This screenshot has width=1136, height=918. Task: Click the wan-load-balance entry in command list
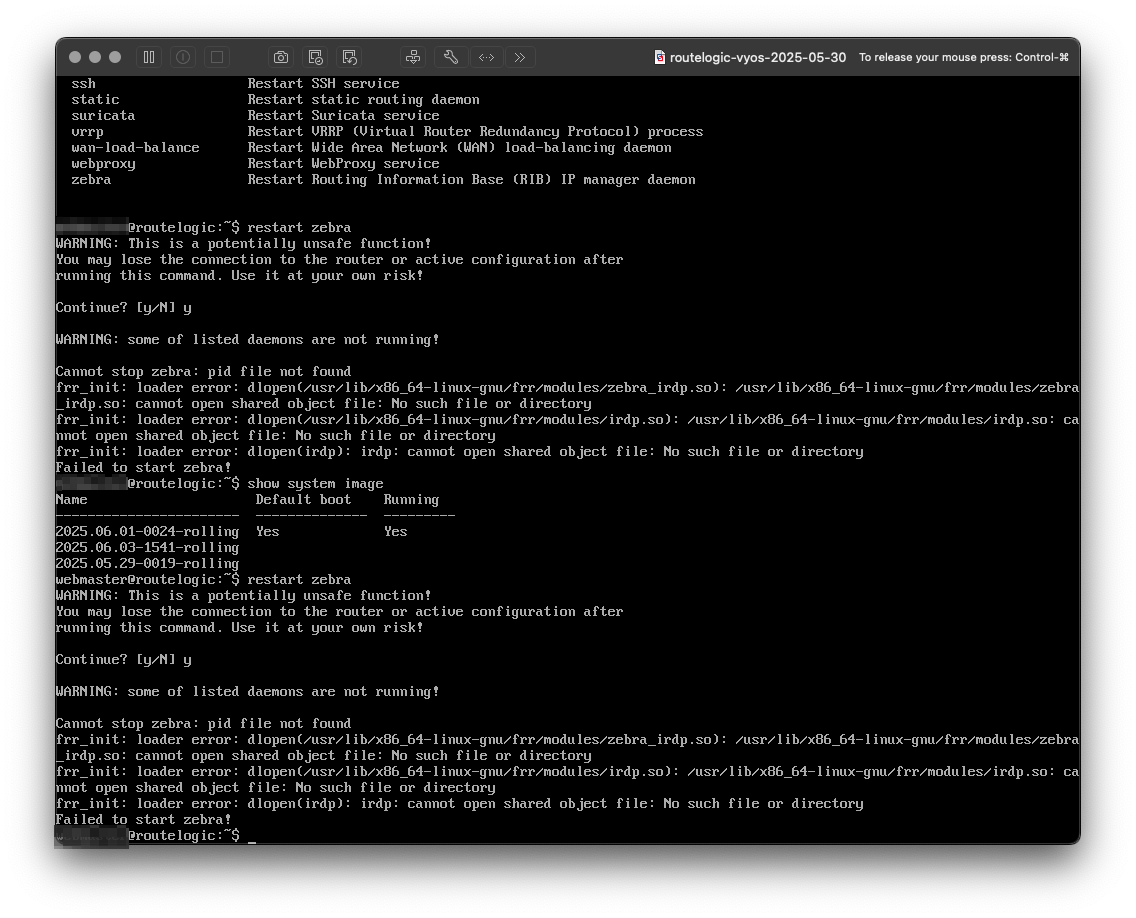click(x=135, y=147)
